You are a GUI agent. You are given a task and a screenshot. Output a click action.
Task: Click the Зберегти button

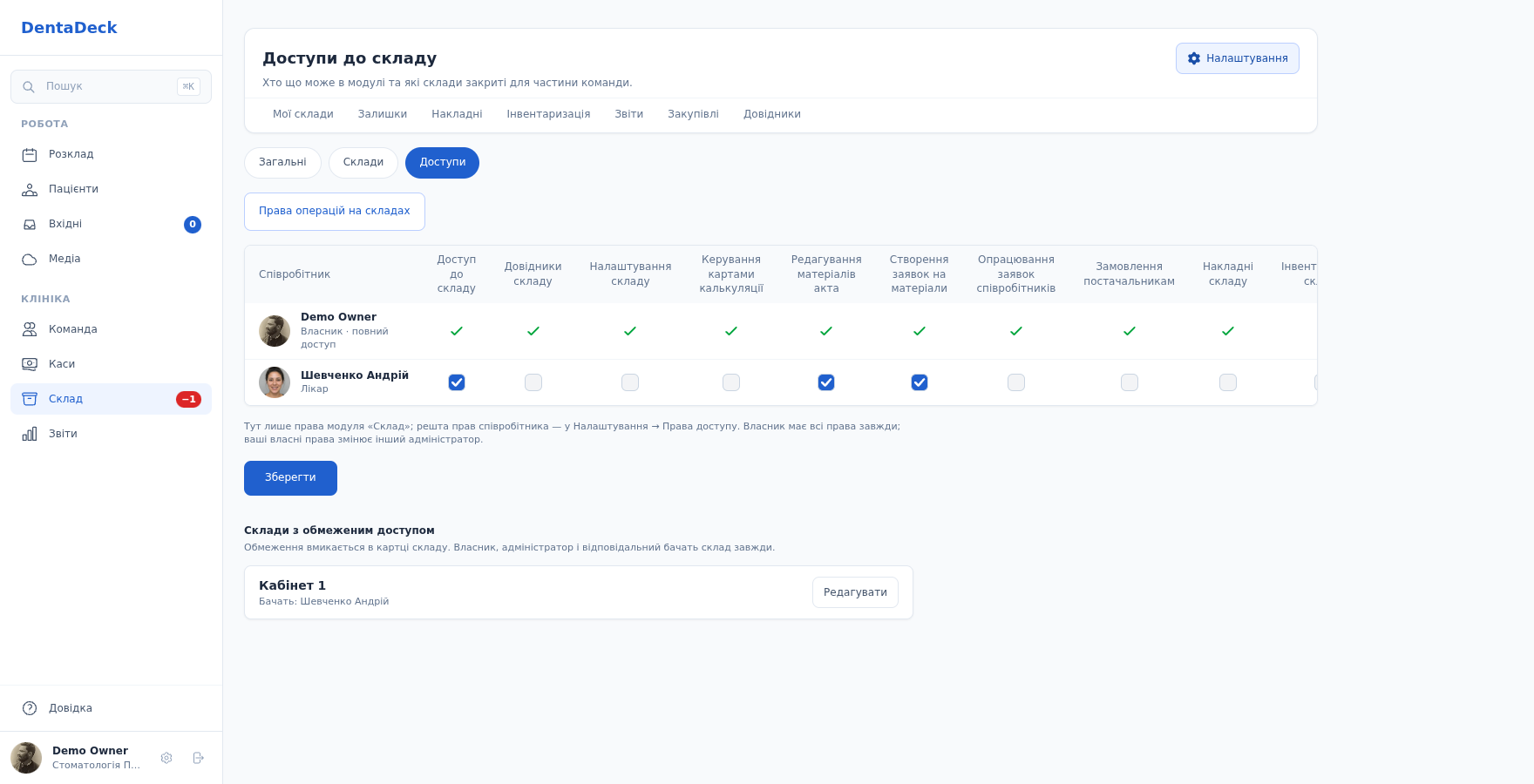coord(290,478)
